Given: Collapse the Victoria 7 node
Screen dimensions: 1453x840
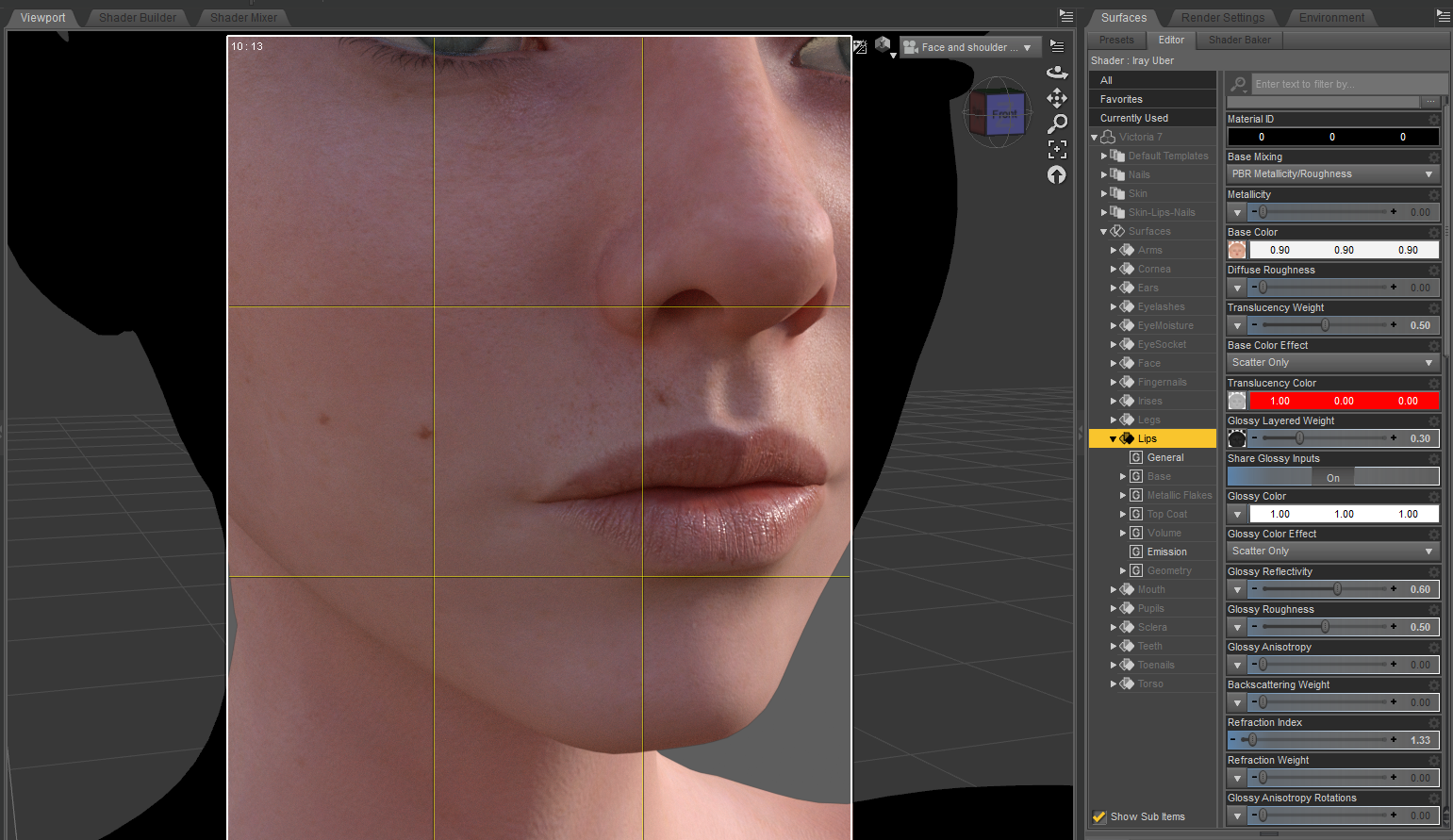Looking at the screenshot, I should (1095, 137).
